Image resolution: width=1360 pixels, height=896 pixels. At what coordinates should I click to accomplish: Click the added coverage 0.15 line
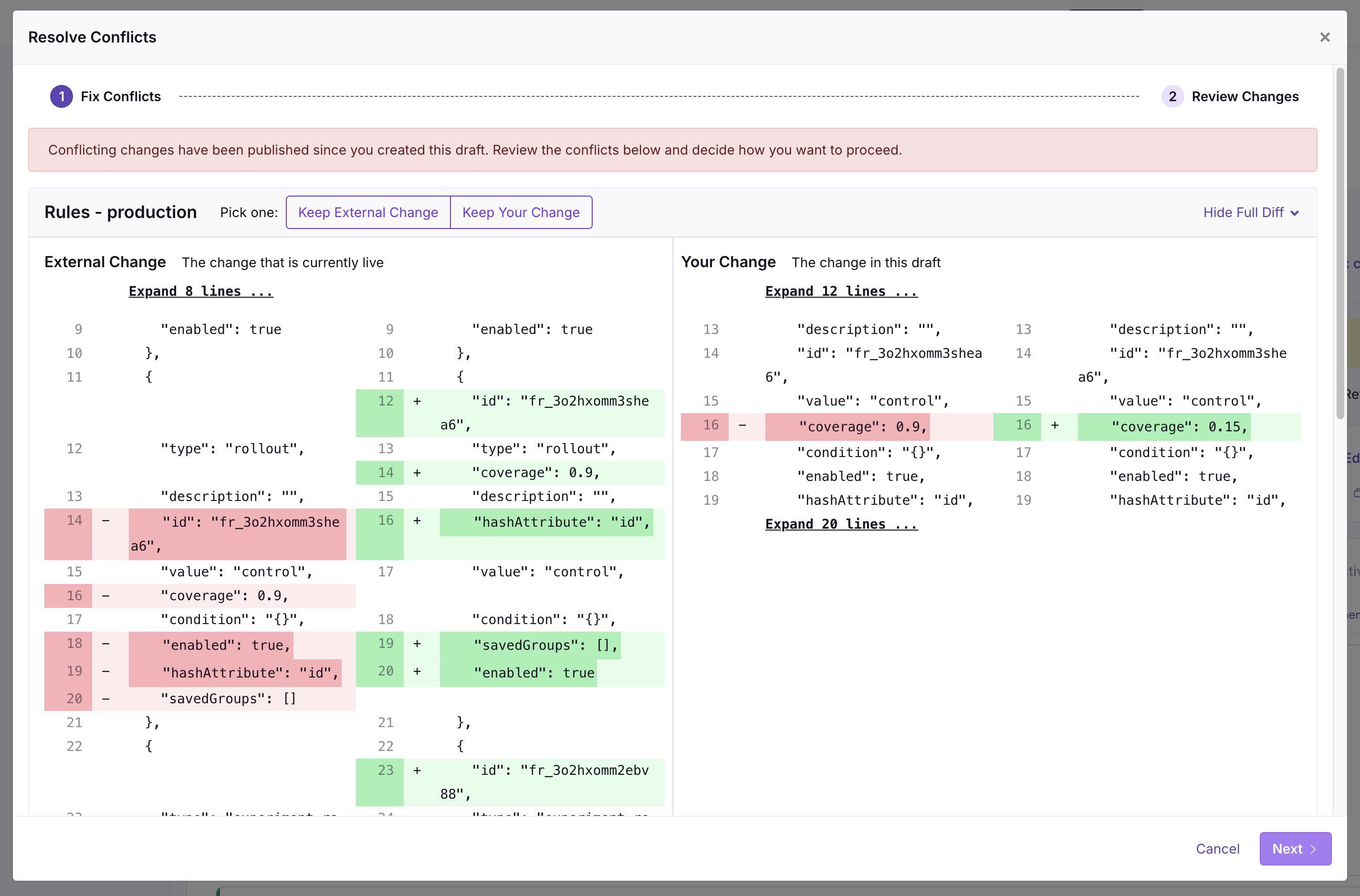pos(1178,427)
